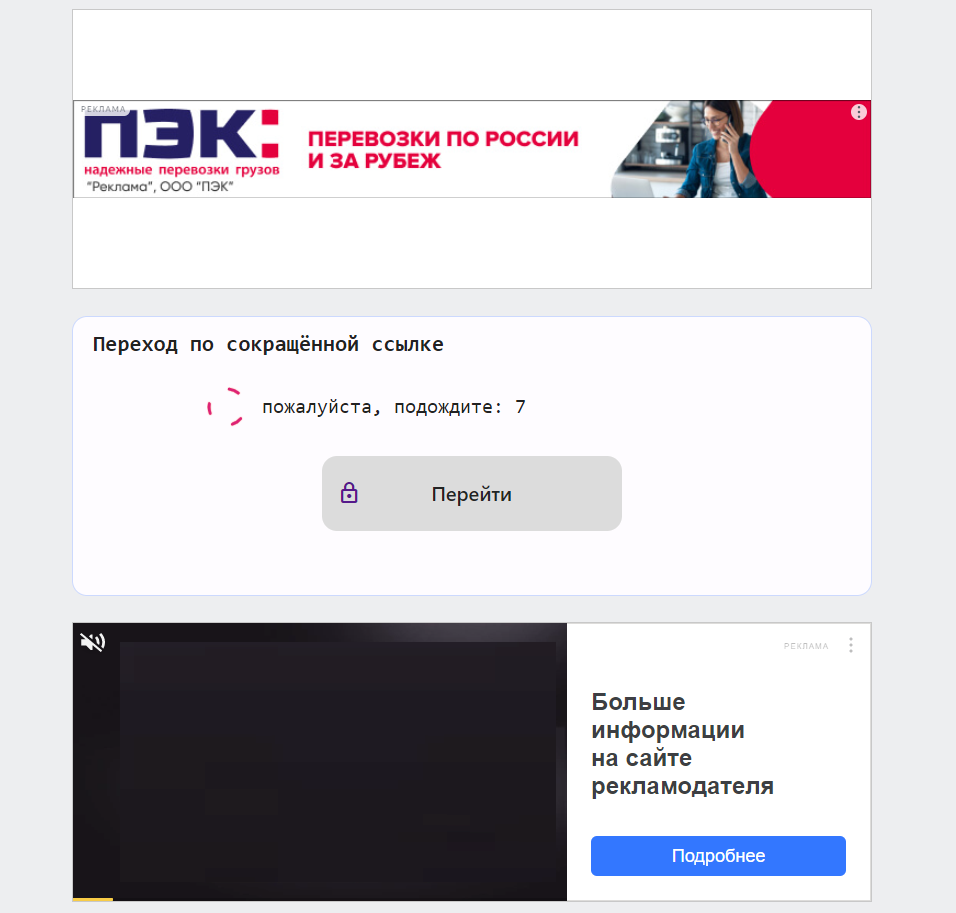This screenshot has width=956, height=913.
Task: Click the Реклама label on the top banner
Action: click(x=103, y=109)
